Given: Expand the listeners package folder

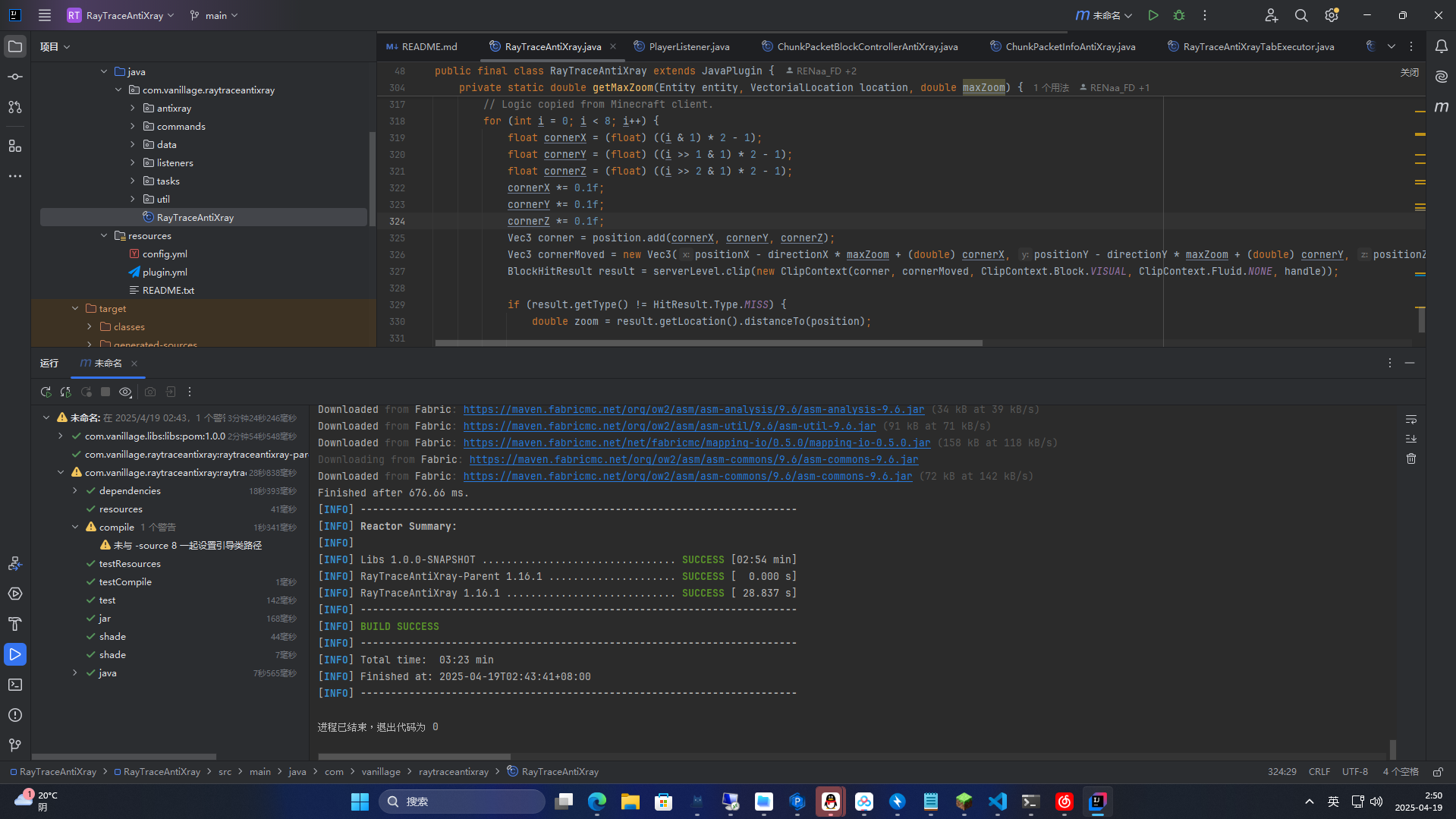Looking at the screenshot, I should point(133,162).
